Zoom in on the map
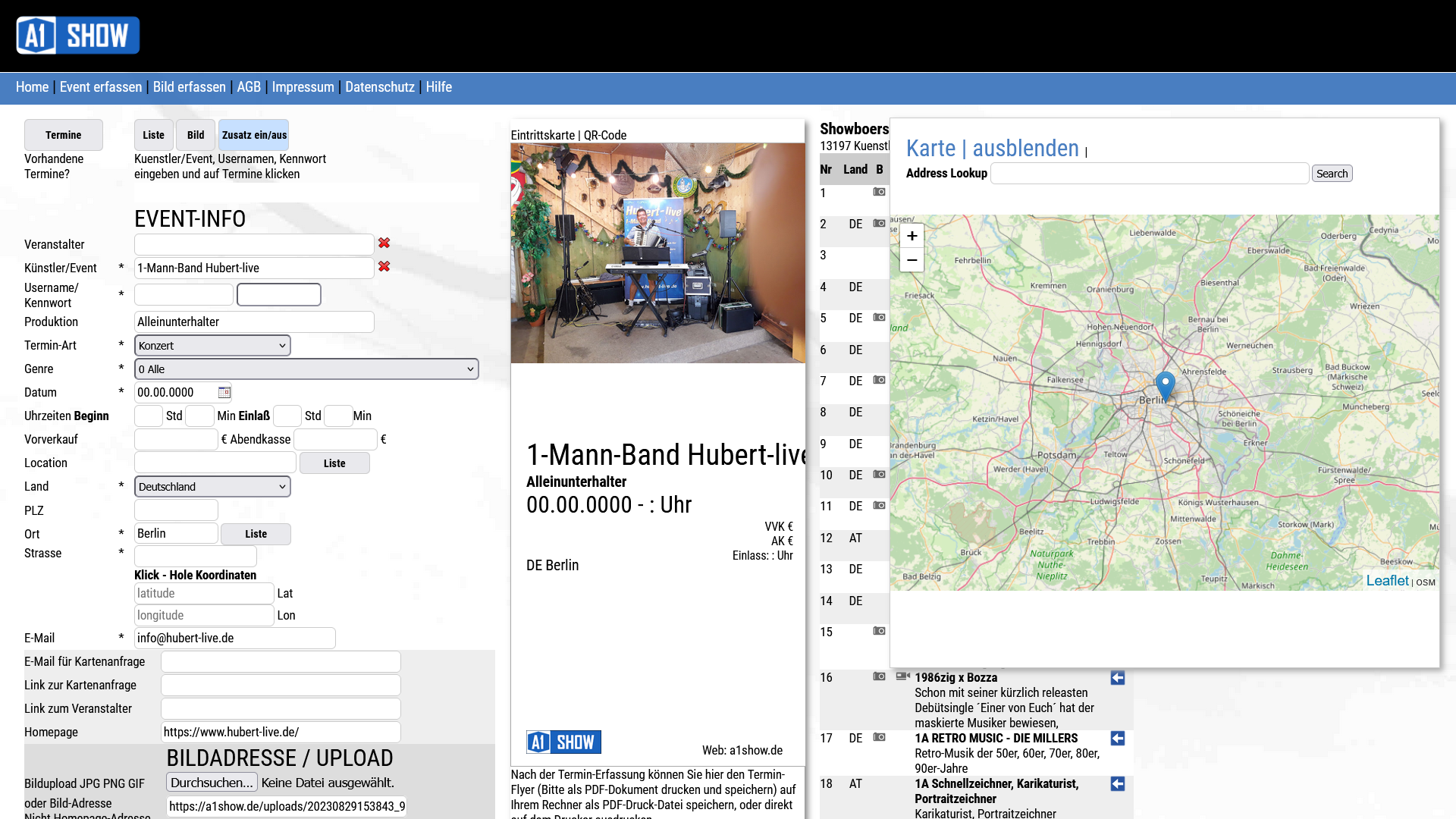 coord(912,236)
